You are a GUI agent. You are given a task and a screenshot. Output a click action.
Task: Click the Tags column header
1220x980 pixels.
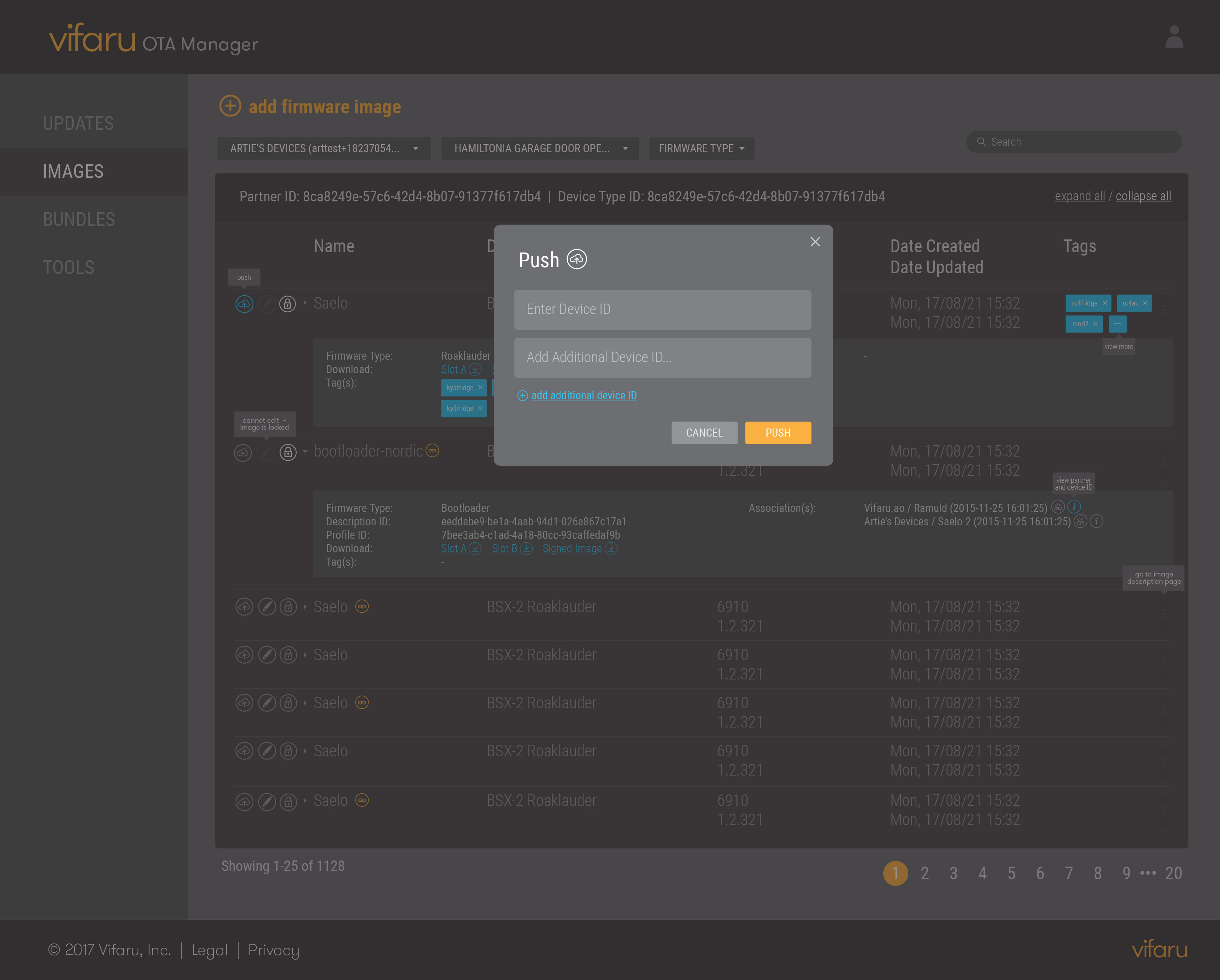coord(1079,246)
